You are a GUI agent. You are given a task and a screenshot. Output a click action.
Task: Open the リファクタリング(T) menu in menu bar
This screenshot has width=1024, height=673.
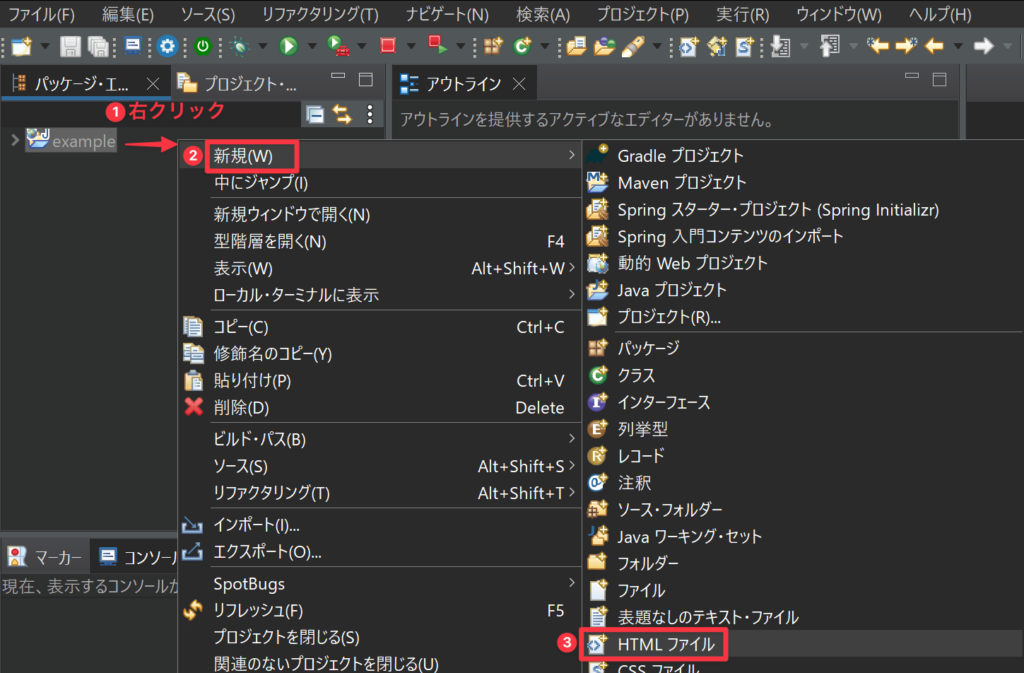pyautogui.click(x=320, y=15)
